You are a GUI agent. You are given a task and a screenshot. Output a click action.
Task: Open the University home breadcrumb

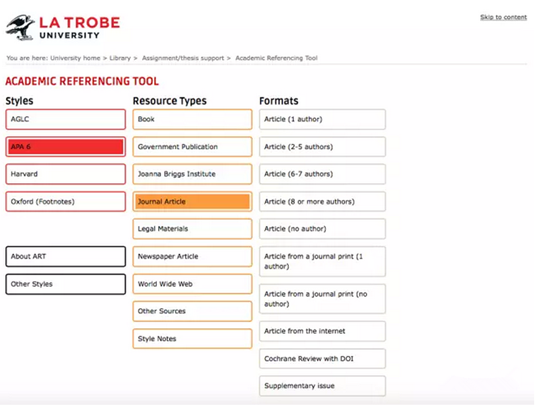(x=75, y=58)
